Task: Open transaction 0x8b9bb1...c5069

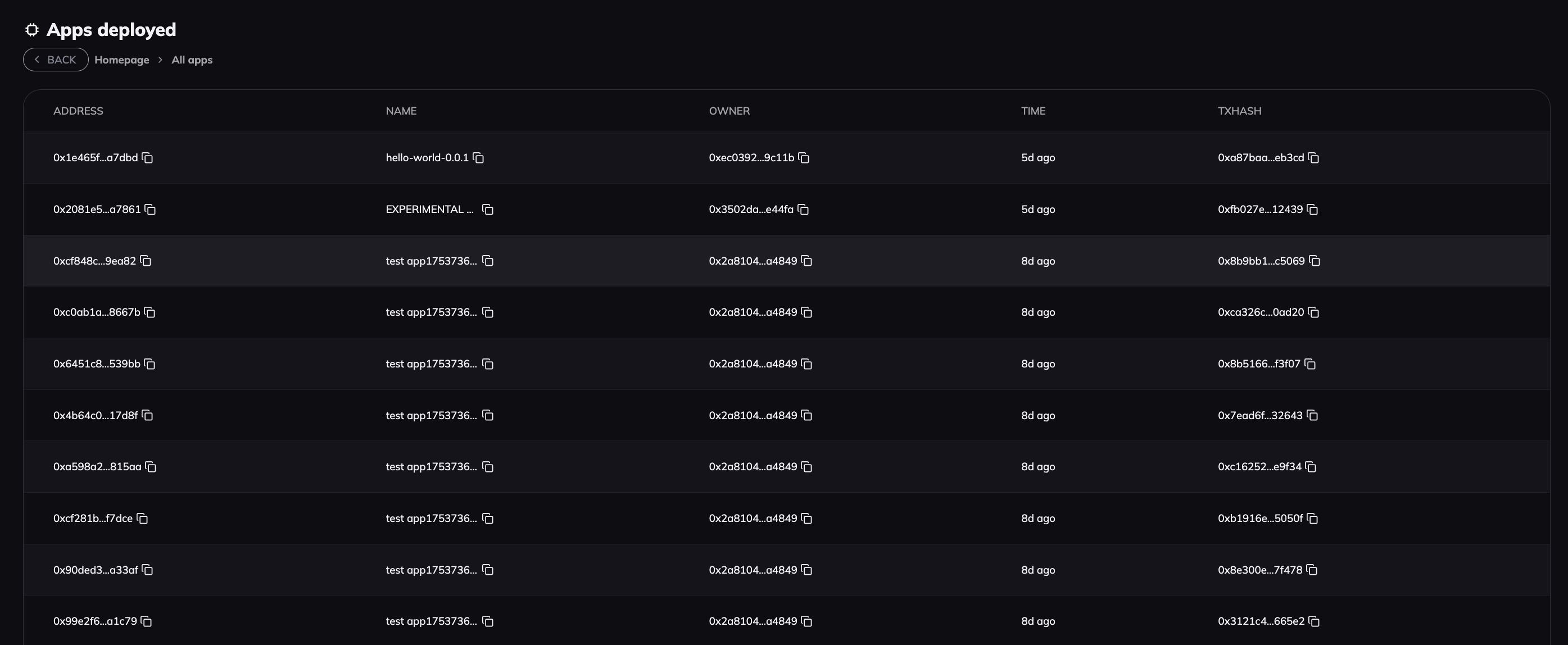Action: pos(1261,261)
